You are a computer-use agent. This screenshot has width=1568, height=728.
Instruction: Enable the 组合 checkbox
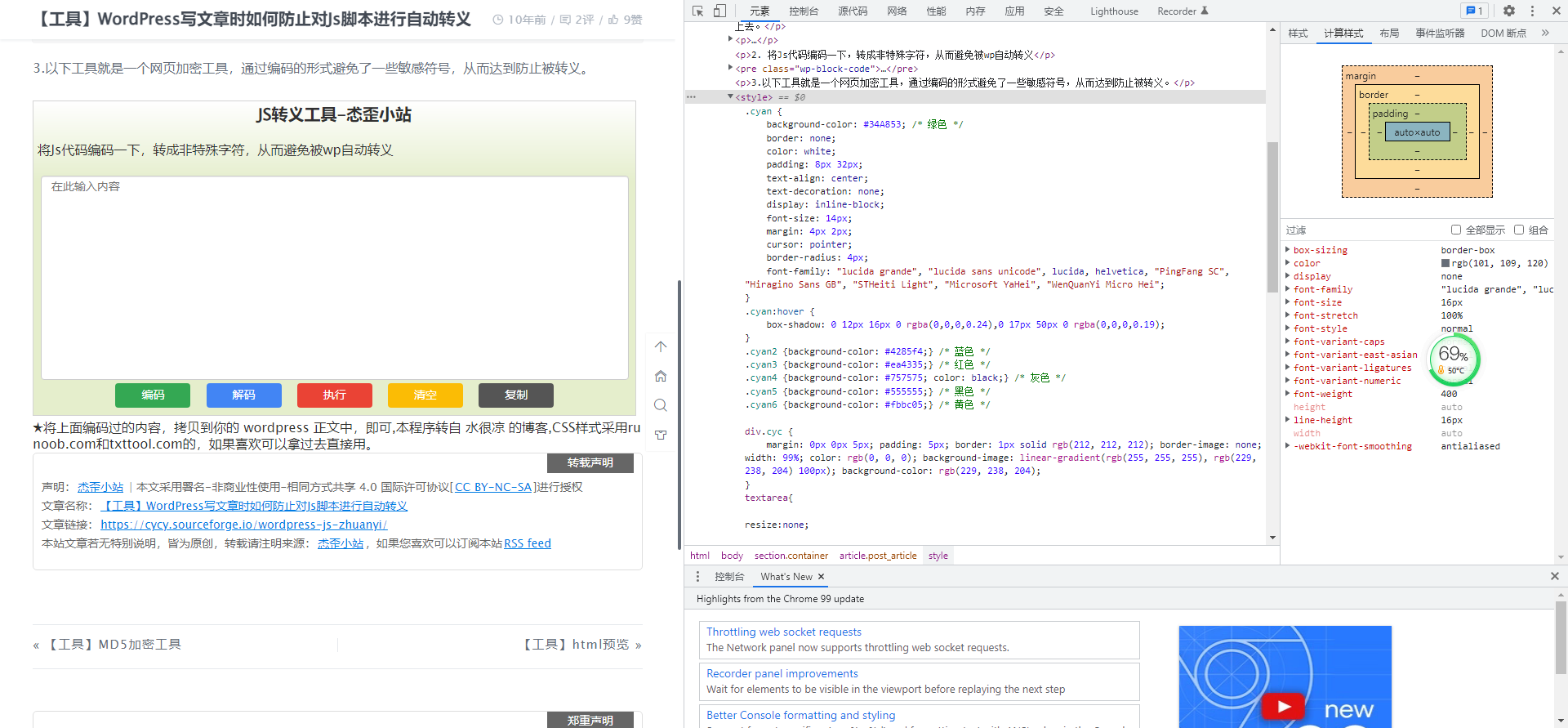pos(1519,230)
